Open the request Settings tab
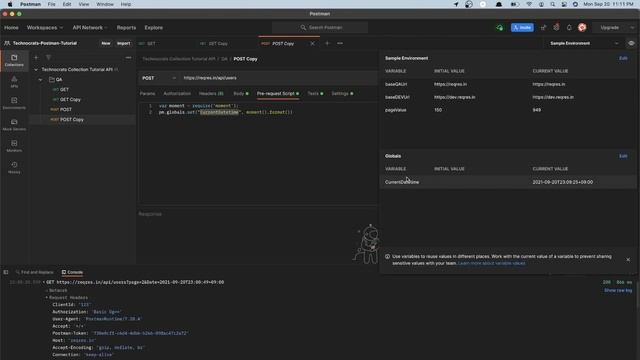This screenshot has height=360, width=640. pos(342,93)
